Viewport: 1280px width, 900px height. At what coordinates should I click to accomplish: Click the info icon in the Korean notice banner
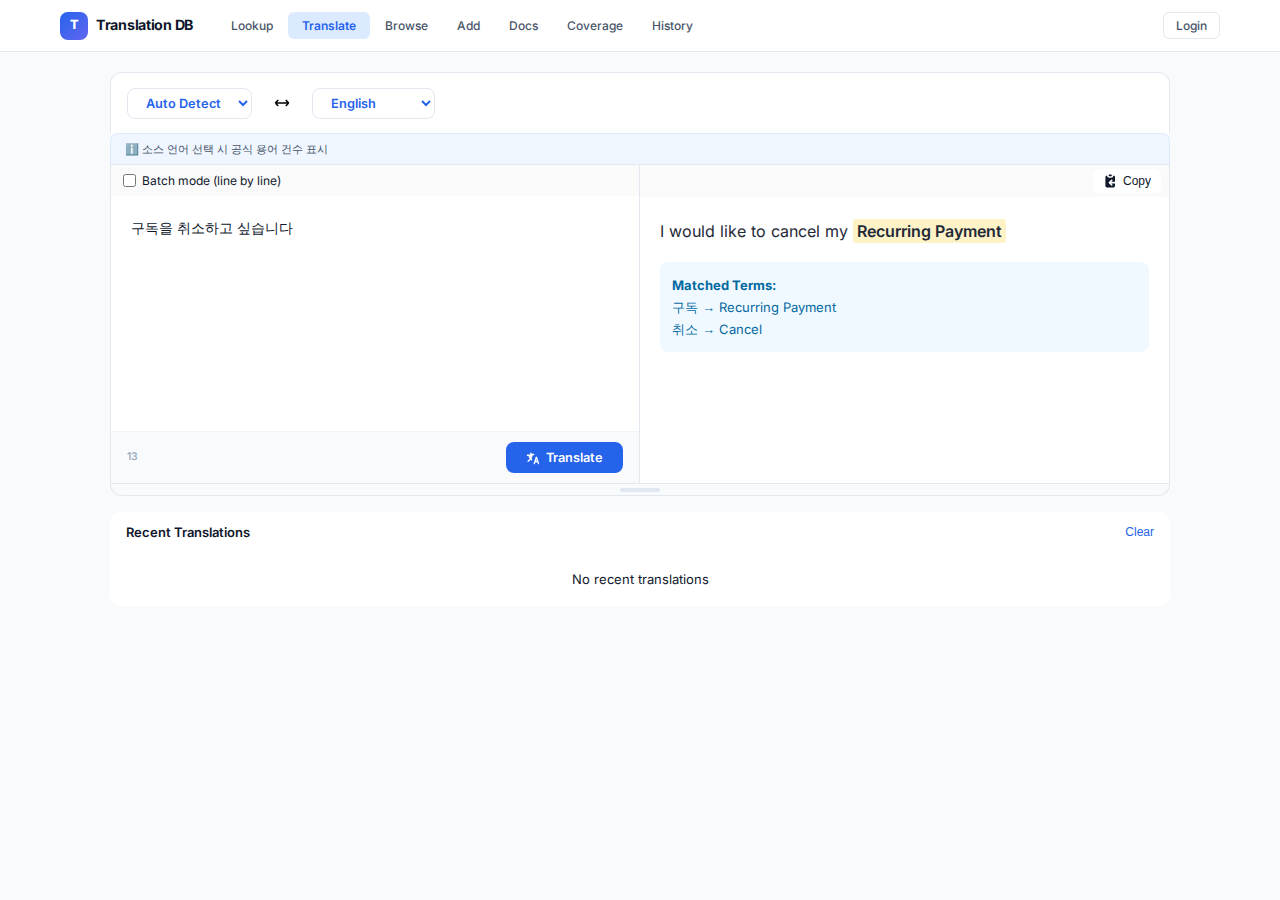(131, 149)
